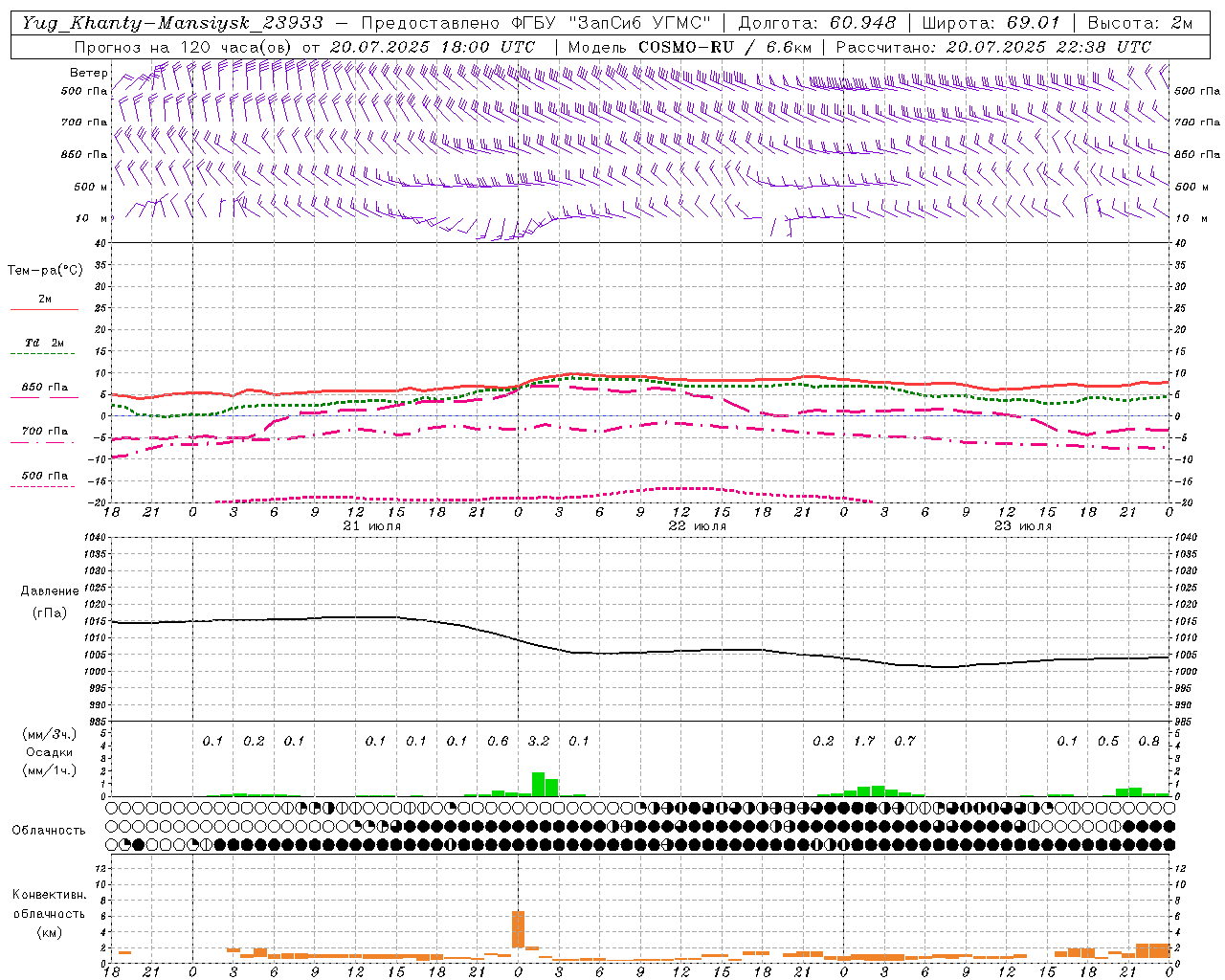The image size is (1225, 980).
Task: Click the Модель COSMO-RU / 6.6км label
Action: coord(690,47)
